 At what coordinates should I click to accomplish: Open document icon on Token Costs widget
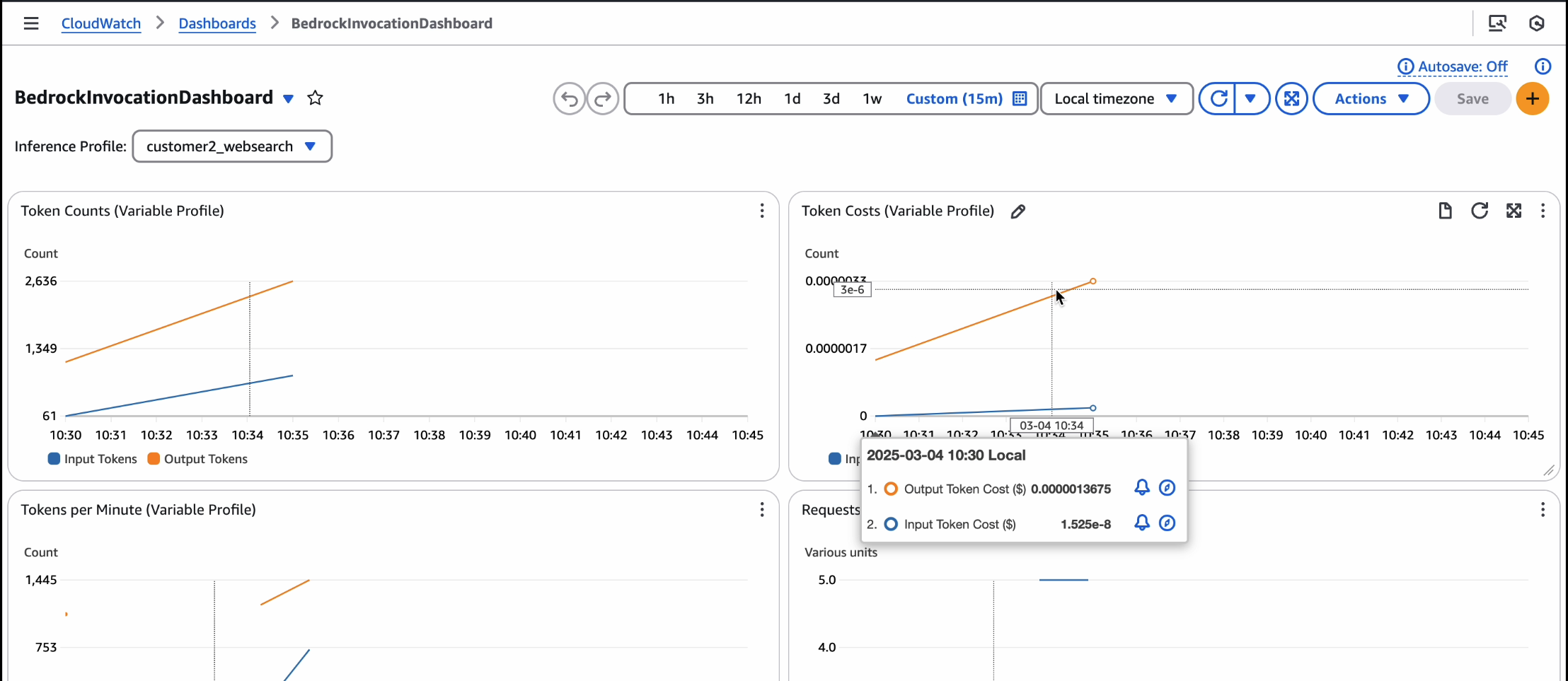tap(1445, 211)
